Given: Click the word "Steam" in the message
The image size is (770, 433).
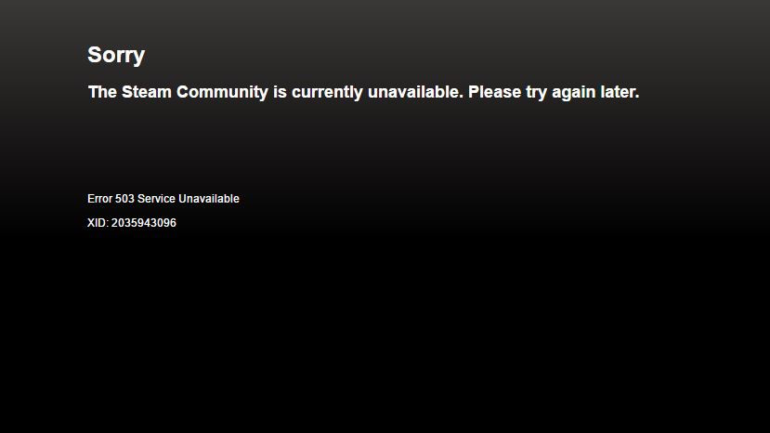Looking at the screenshot, I should click(x=146, y=92).
